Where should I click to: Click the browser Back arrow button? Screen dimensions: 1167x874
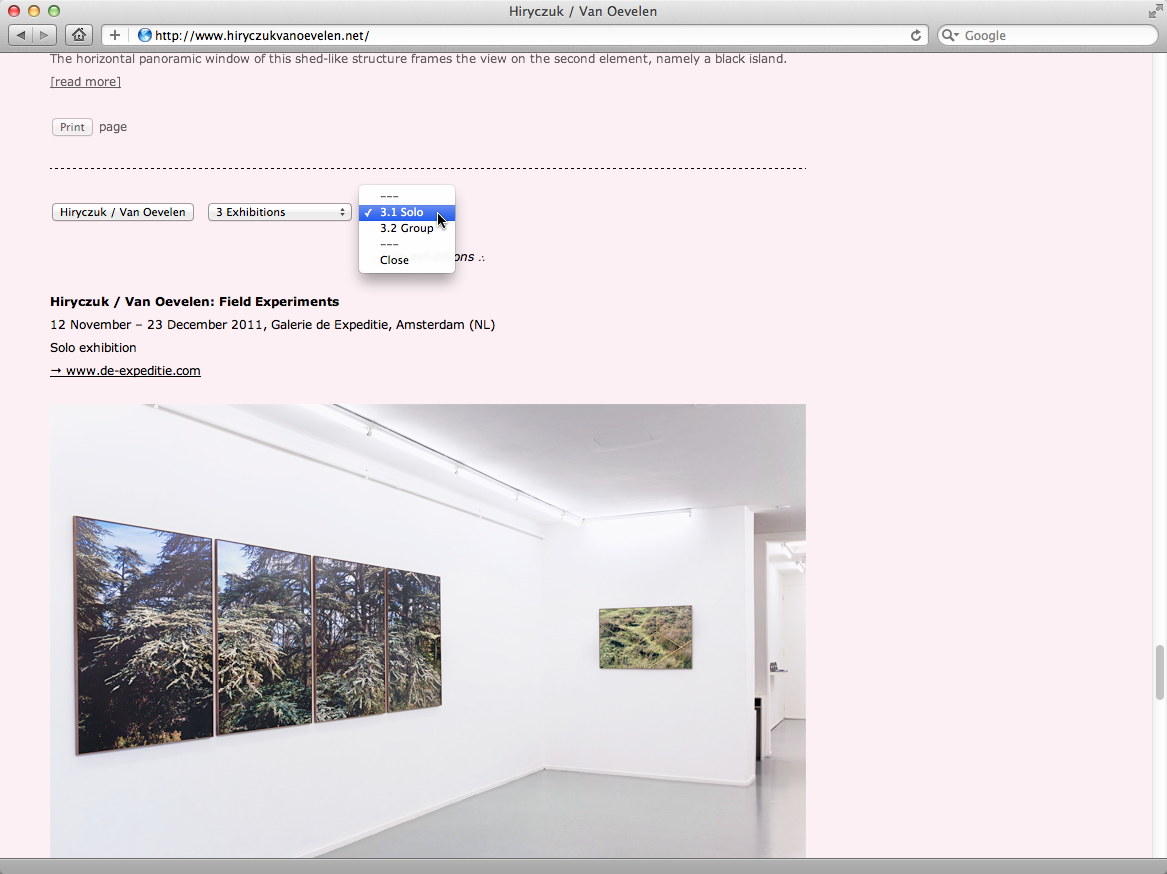(21, 35)
